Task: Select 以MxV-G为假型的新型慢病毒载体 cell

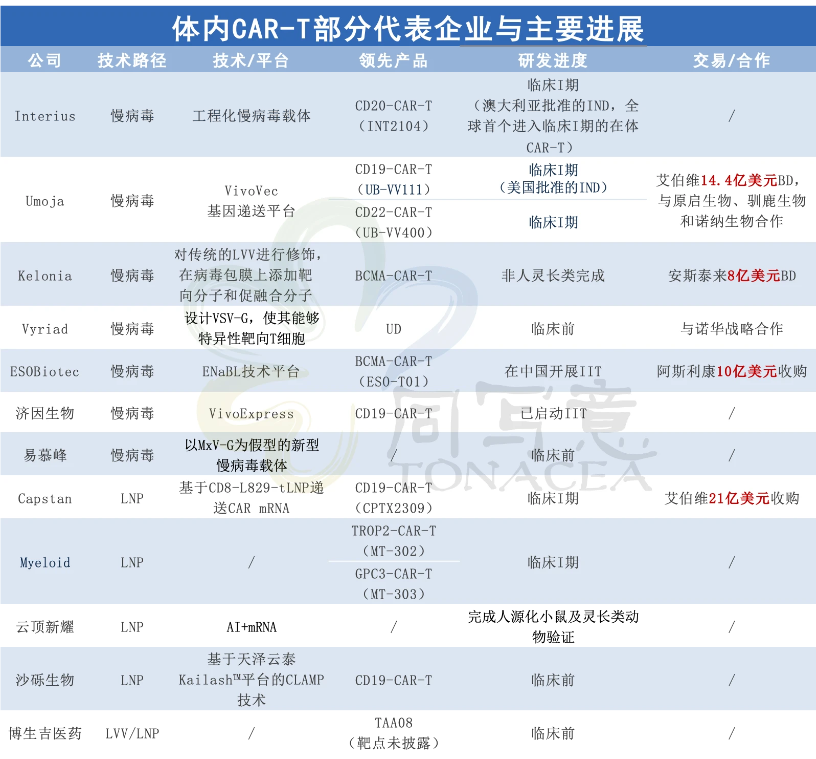Action: point(251,455)
